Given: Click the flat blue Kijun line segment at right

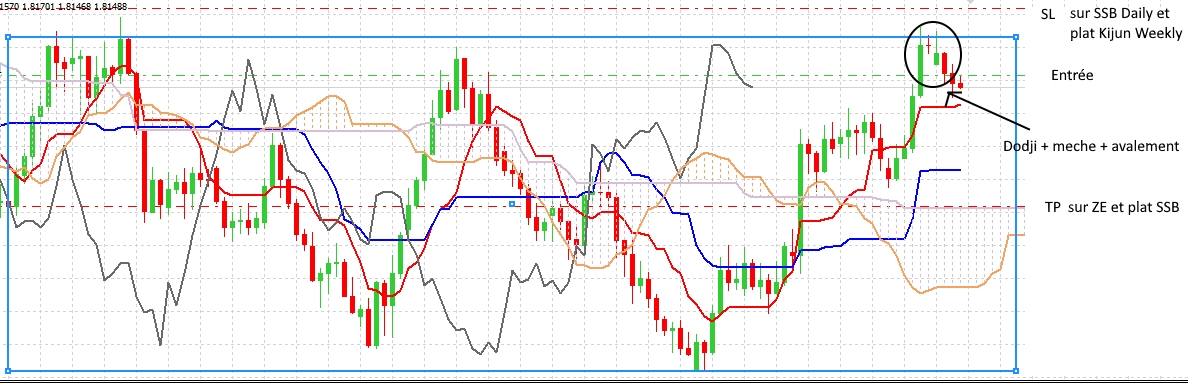Looking at the screenshot, I should click(939, 170).
